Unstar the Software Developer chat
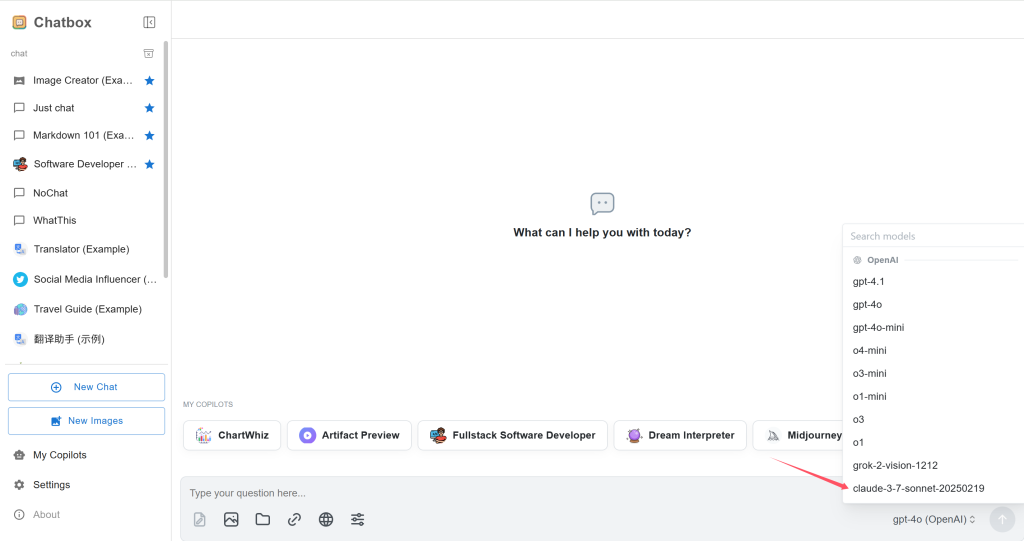 (150, 164)
